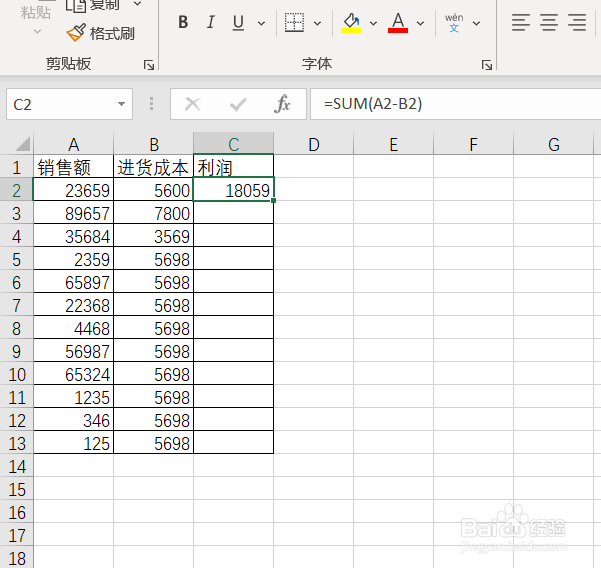Click cell with value 22368
Screen dimensions: 601x568
pyautogui.click(x=74, y=304)
